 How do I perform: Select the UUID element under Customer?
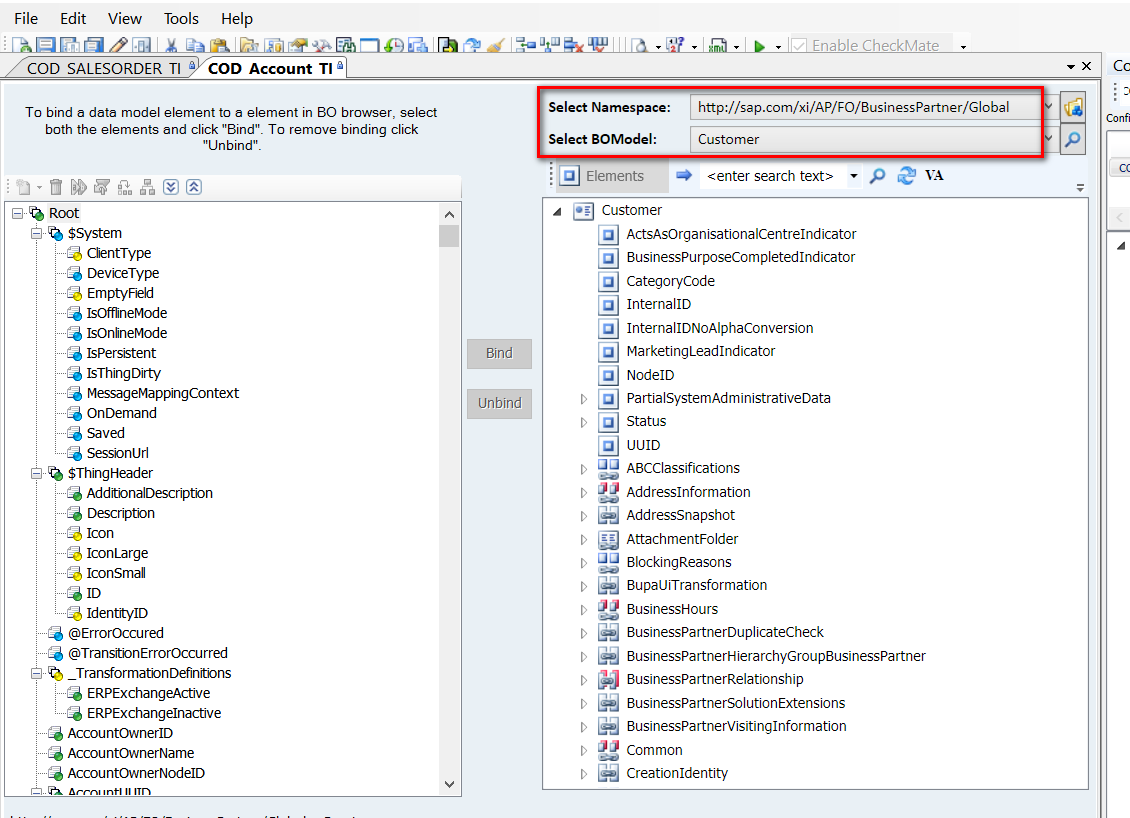click(643, 445)
